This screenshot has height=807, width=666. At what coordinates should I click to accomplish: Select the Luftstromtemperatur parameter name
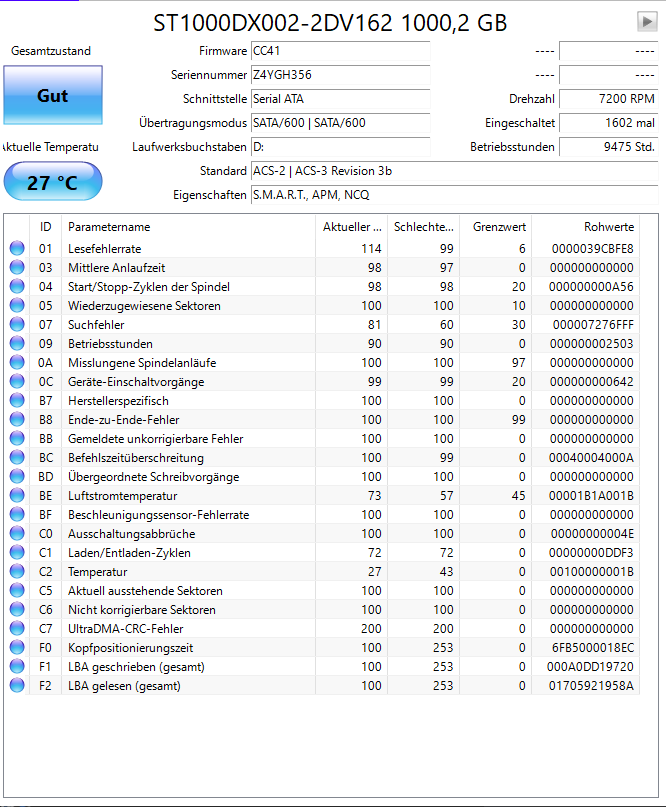point(122,496)
